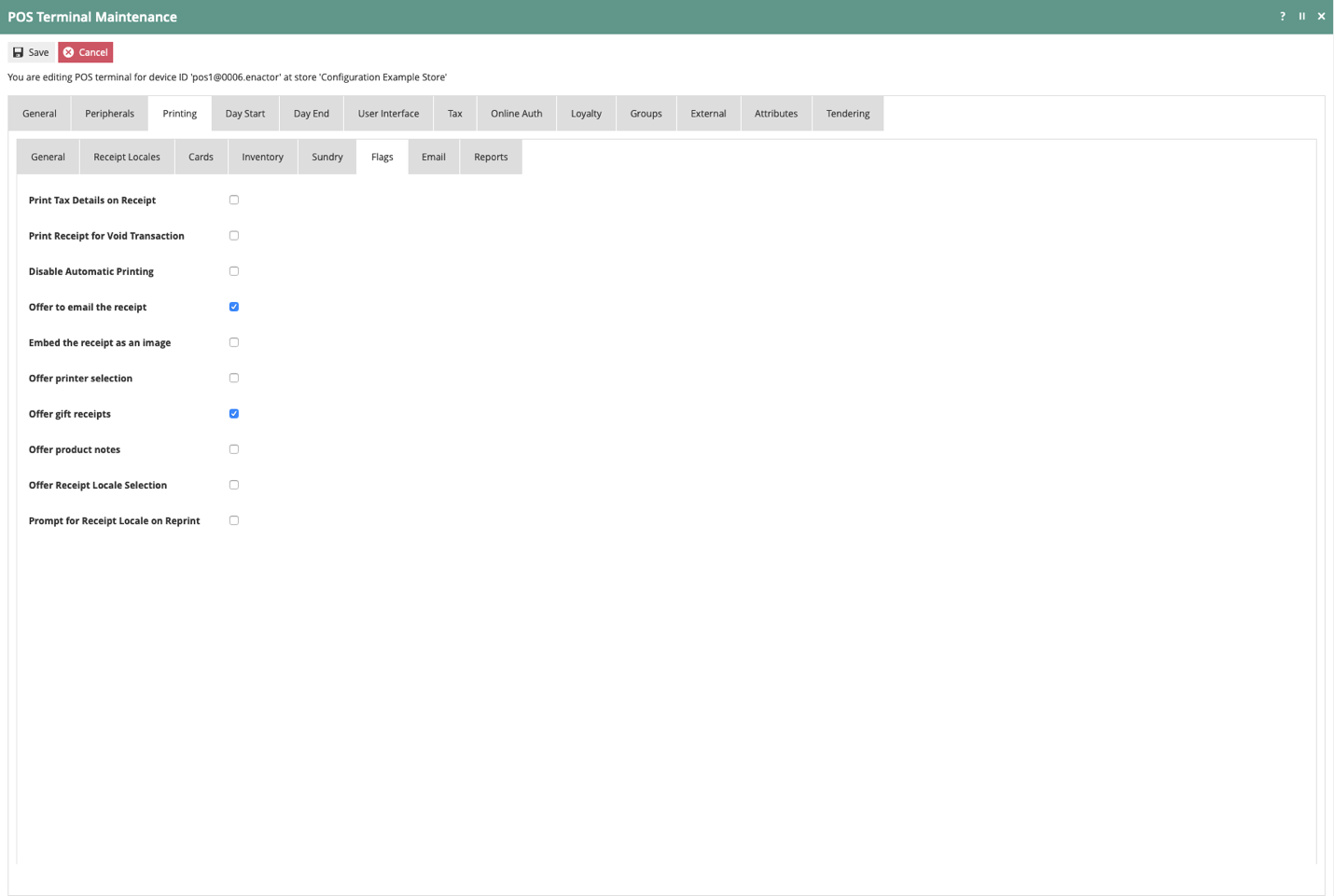This screenshot has height=896, width=1334.
Task: Click the pause icon in the title bar
Action: pos(1301,16)
